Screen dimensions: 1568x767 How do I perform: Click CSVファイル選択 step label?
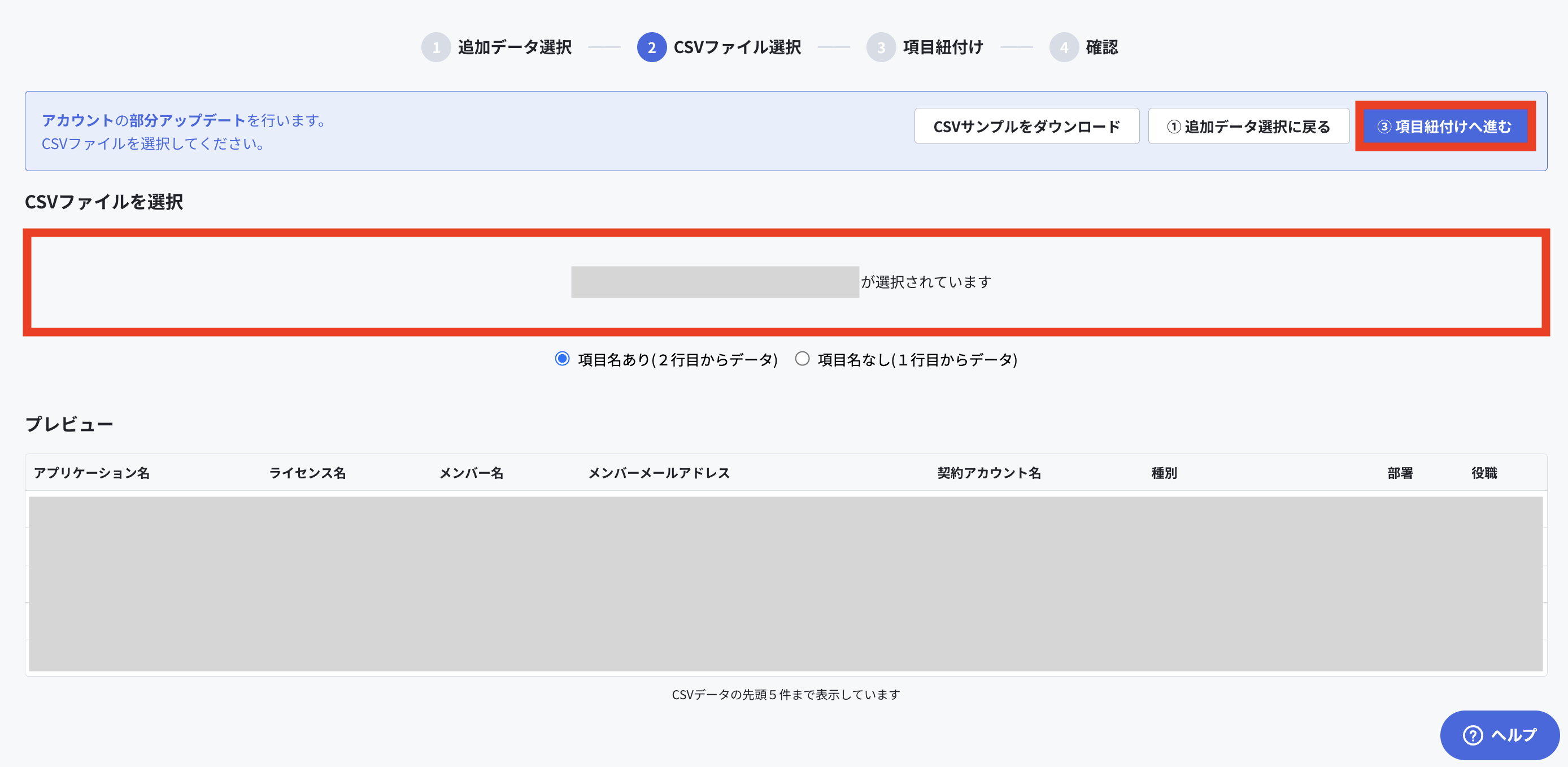[737, 47]
